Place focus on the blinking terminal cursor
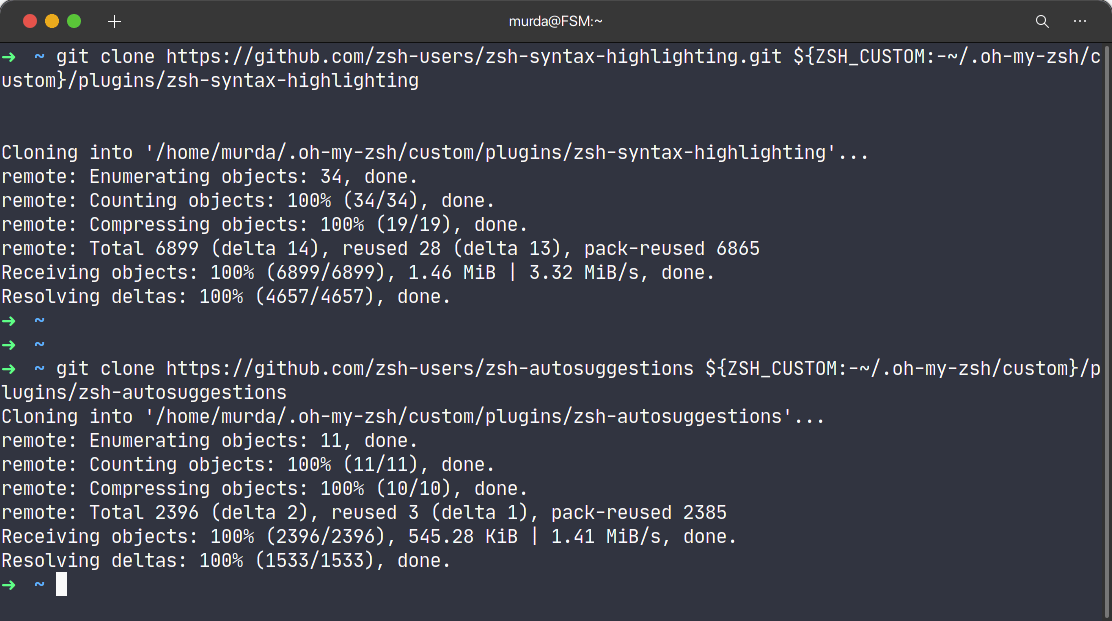The width and height of the screenshot is (1112, 621). [62, 584]
